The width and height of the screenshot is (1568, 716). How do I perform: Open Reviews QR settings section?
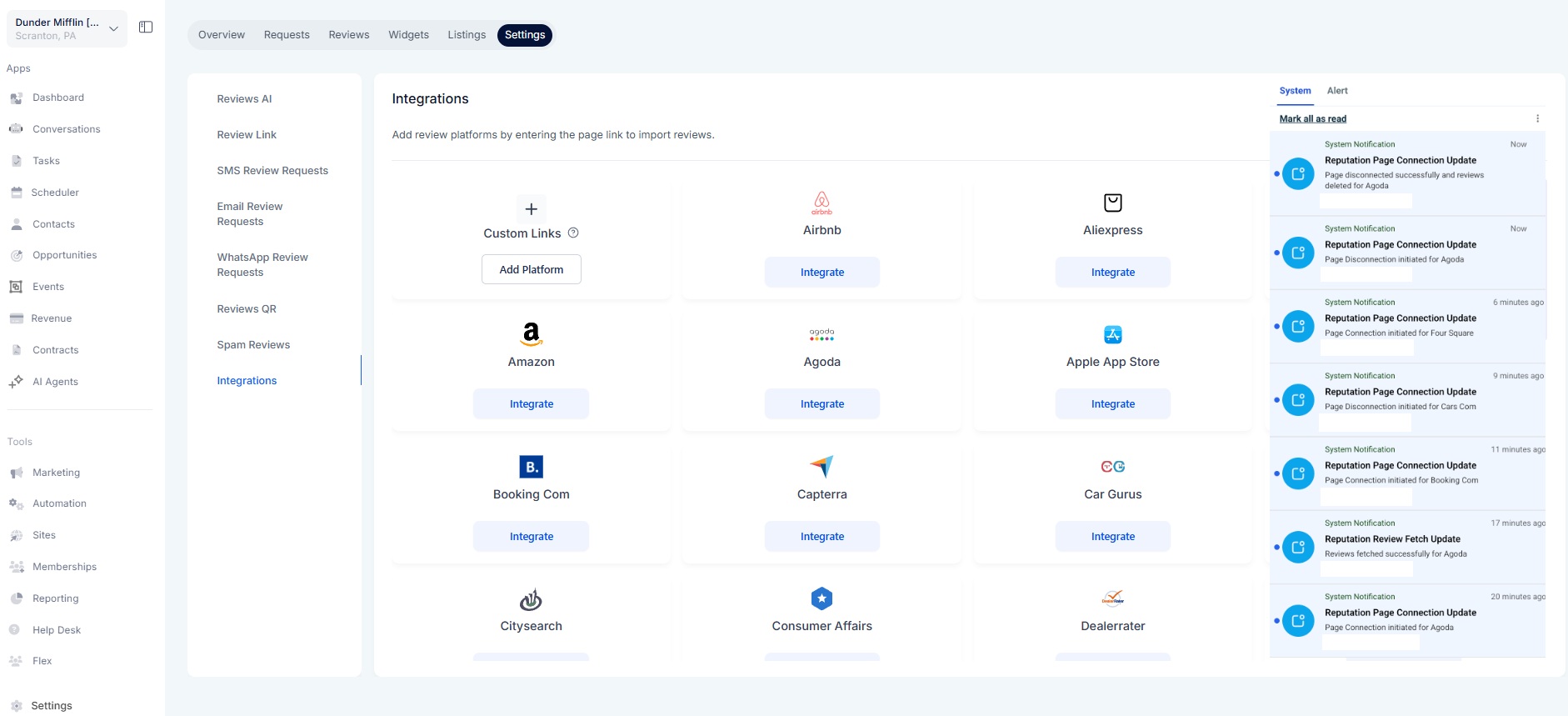[247, 309]
